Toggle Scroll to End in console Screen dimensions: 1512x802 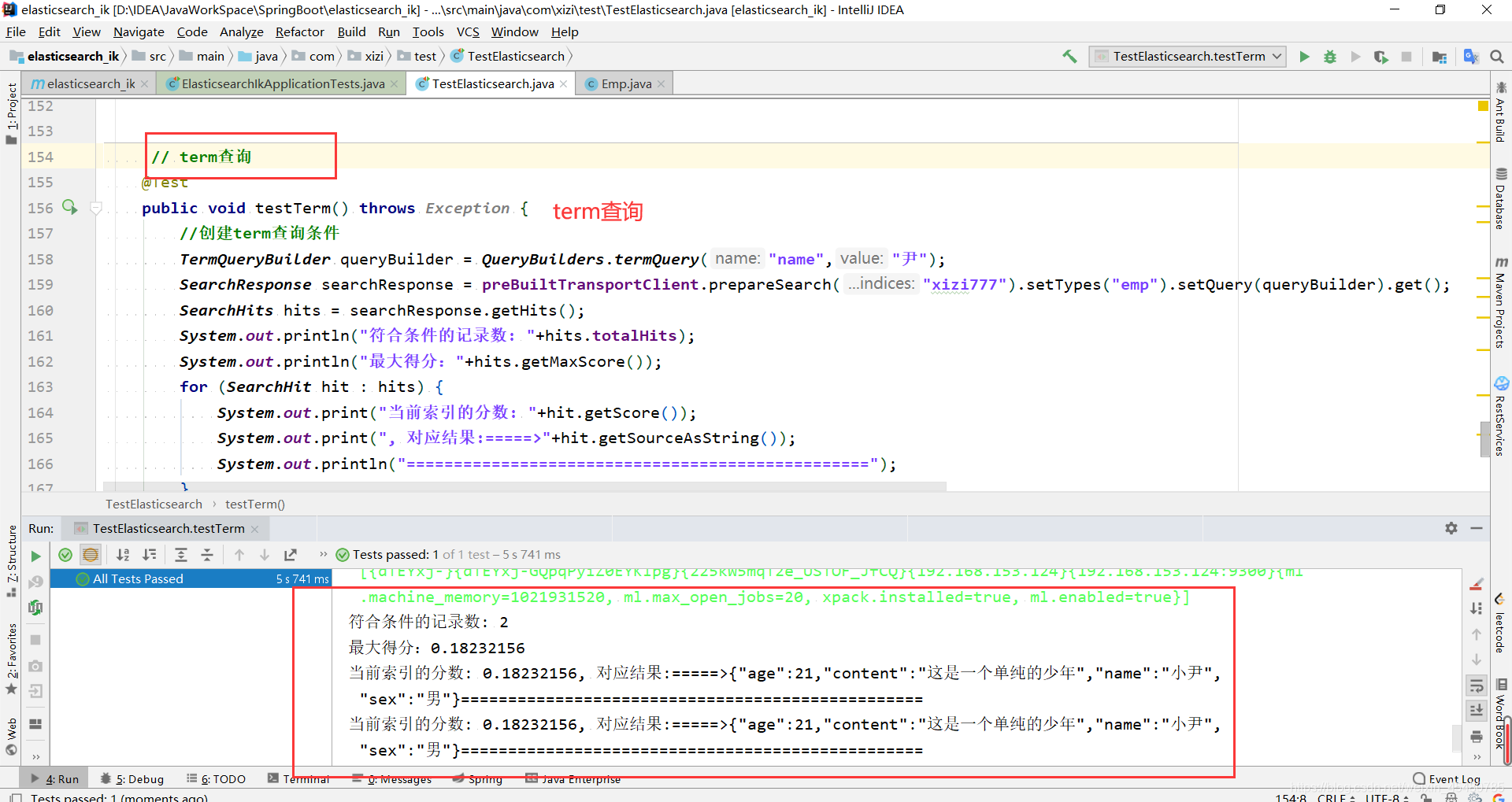(1477, 711)
